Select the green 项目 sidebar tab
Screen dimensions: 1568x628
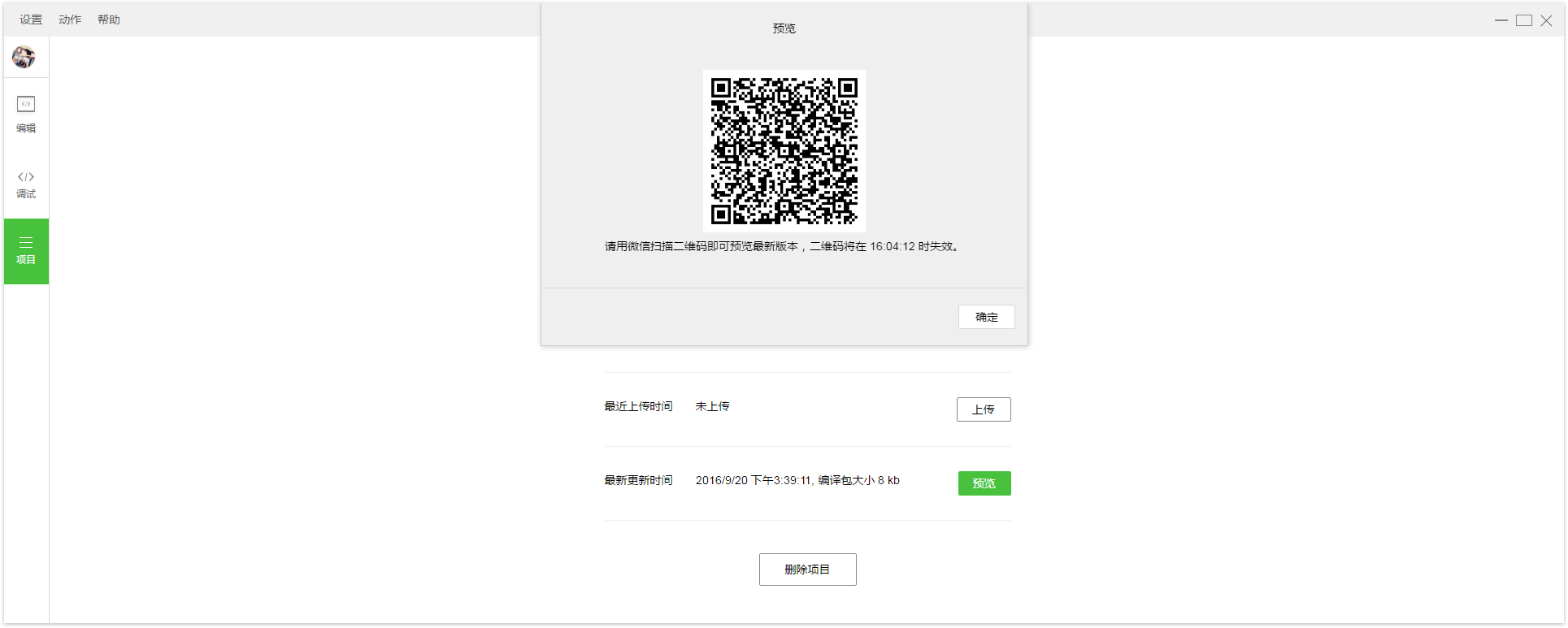tap(26, 251)
